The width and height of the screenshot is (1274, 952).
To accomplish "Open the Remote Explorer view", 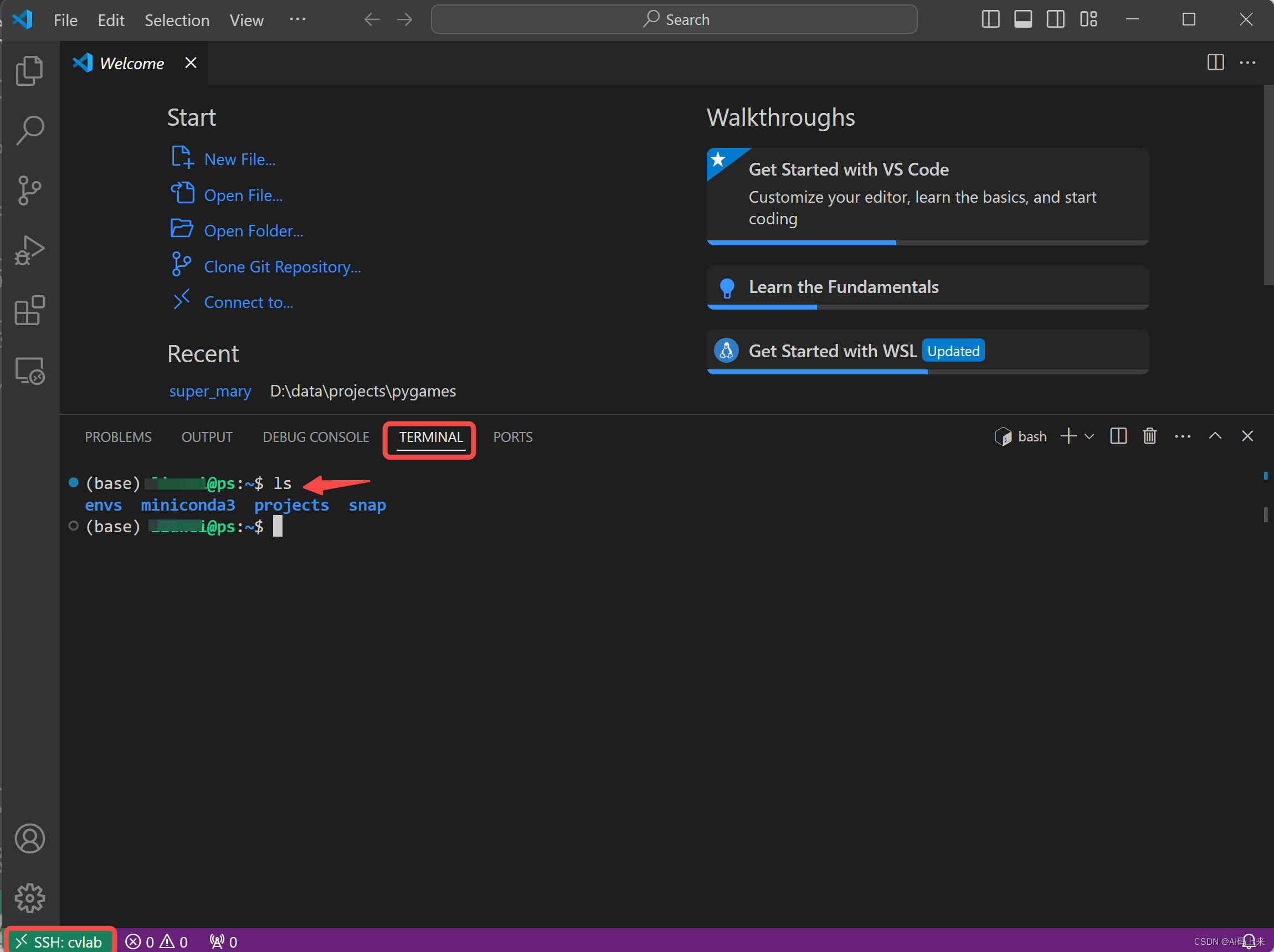I will coord(29,370).
